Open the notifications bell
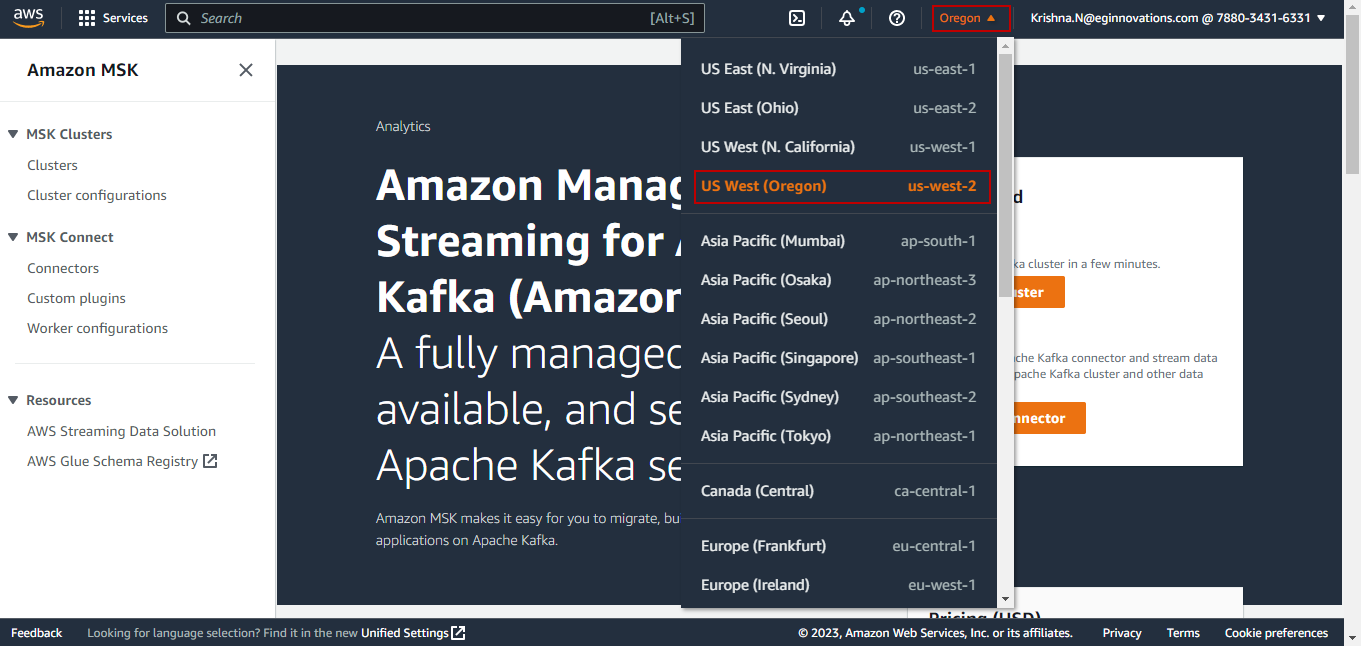 point(847,18)
